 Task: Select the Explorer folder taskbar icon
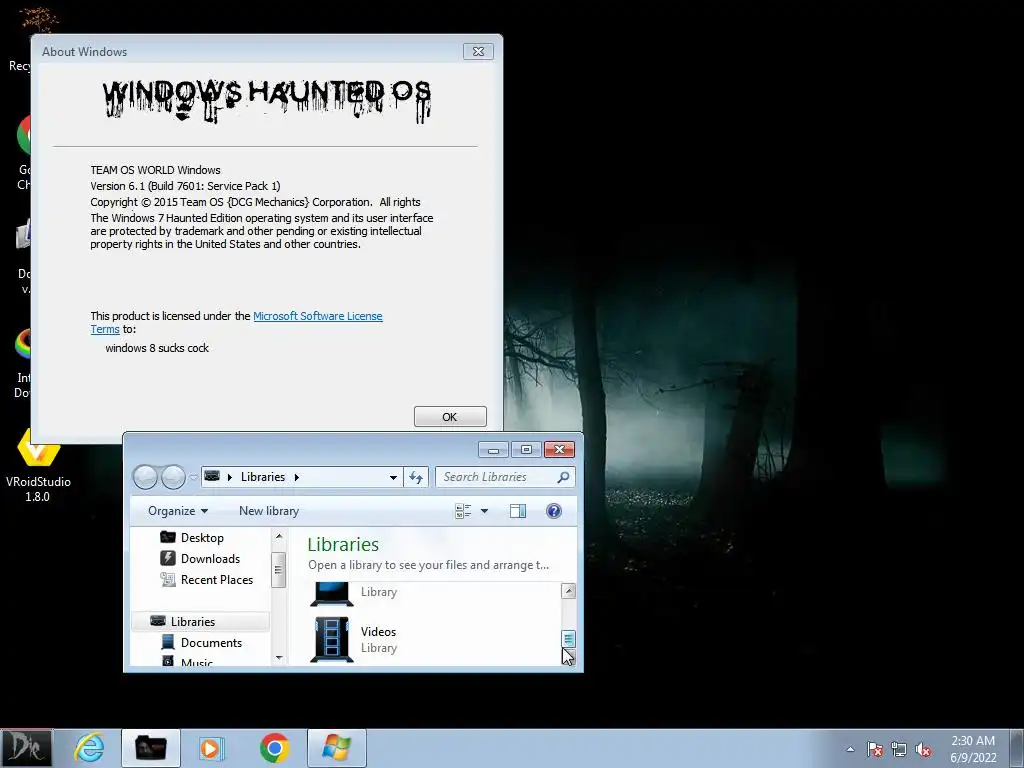click(150, 748)
